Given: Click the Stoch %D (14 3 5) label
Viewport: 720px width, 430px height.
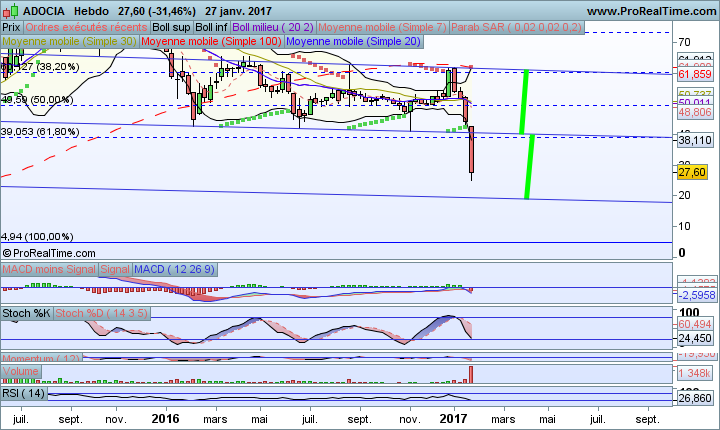Looking at the screenshot, I should coord(101,313).
